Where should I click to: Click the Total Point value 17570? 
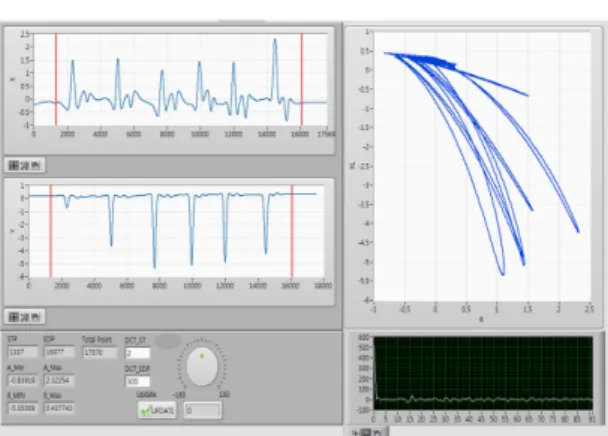pyautogui.click(x=100, y=353)
